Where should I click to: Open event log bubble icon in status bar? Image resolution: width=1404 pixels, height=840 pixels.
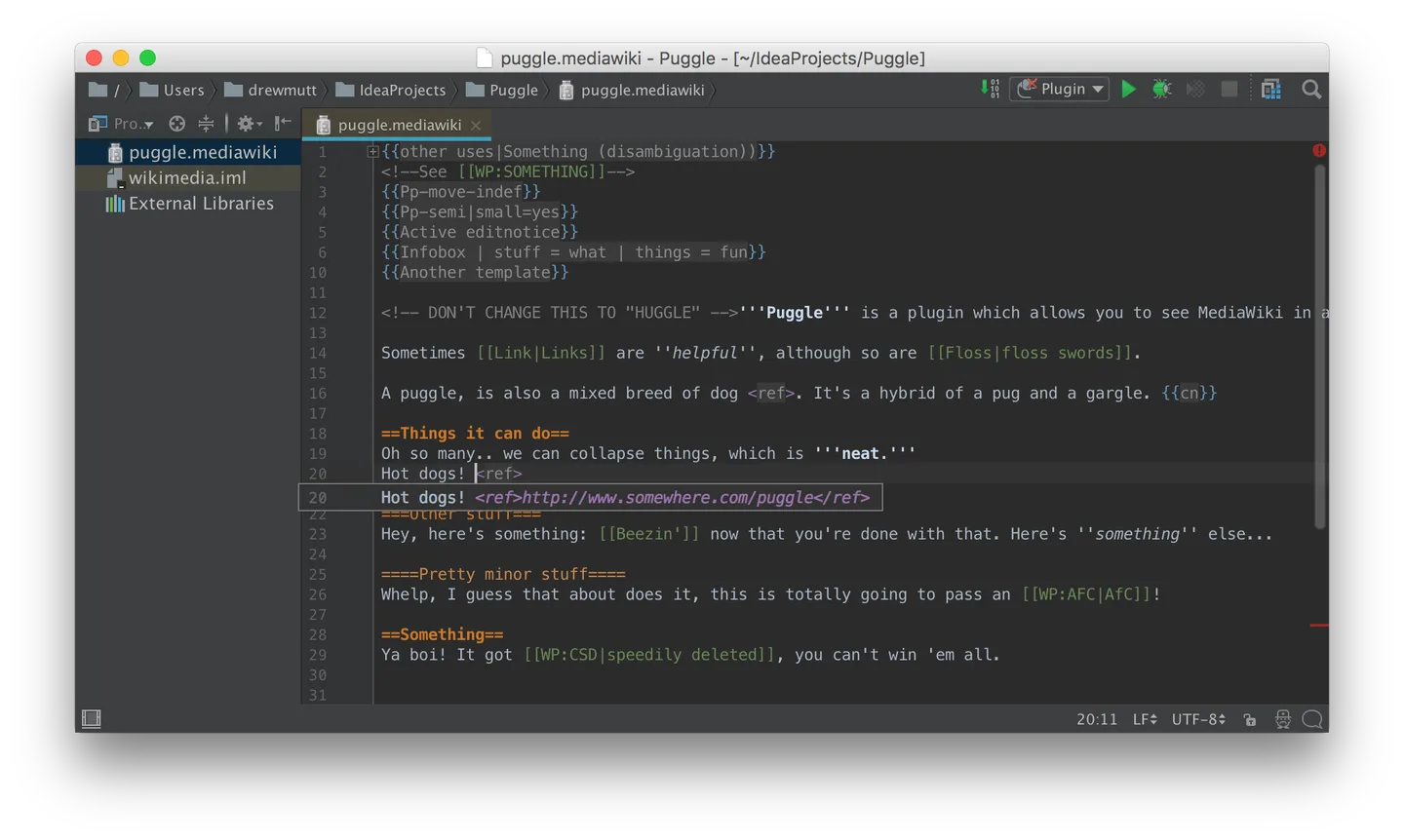click(x=1312, y=719)
